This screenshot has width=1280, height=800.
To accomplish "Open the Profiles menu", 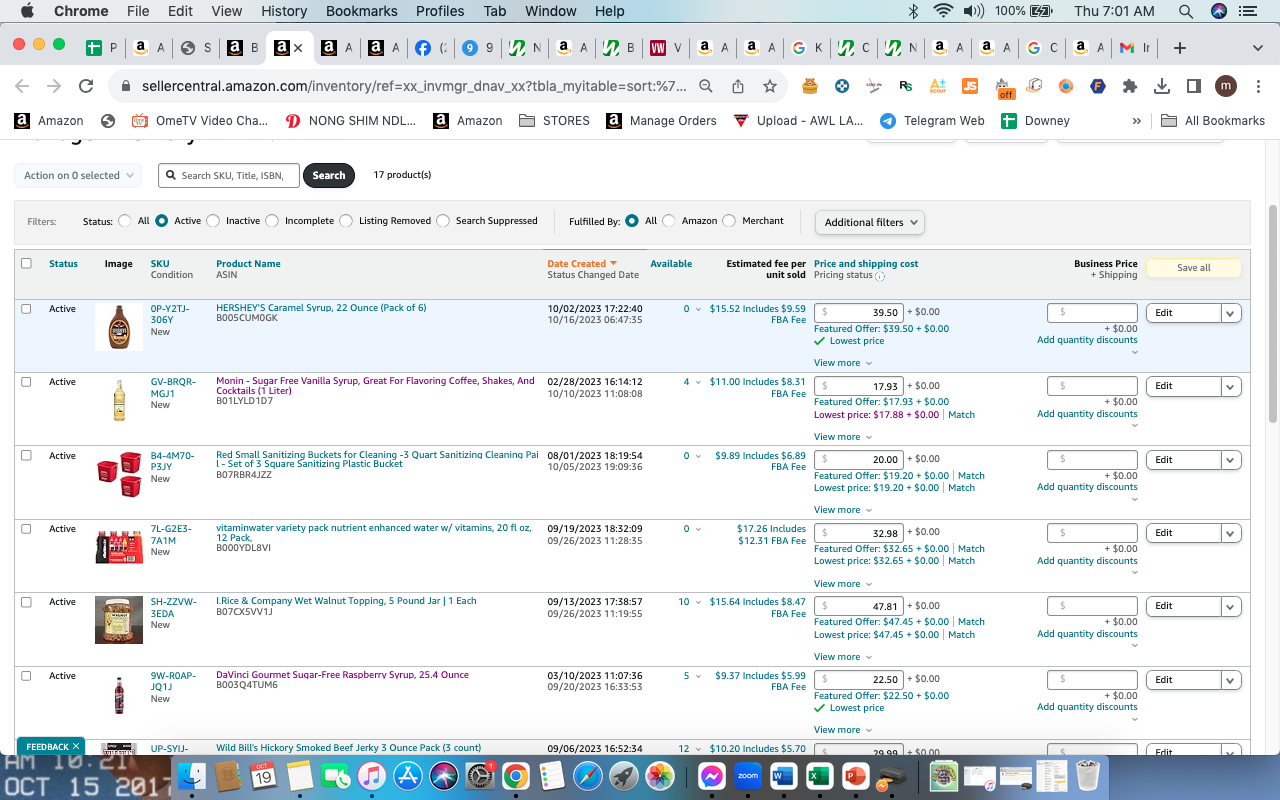I will coord(440,11).
